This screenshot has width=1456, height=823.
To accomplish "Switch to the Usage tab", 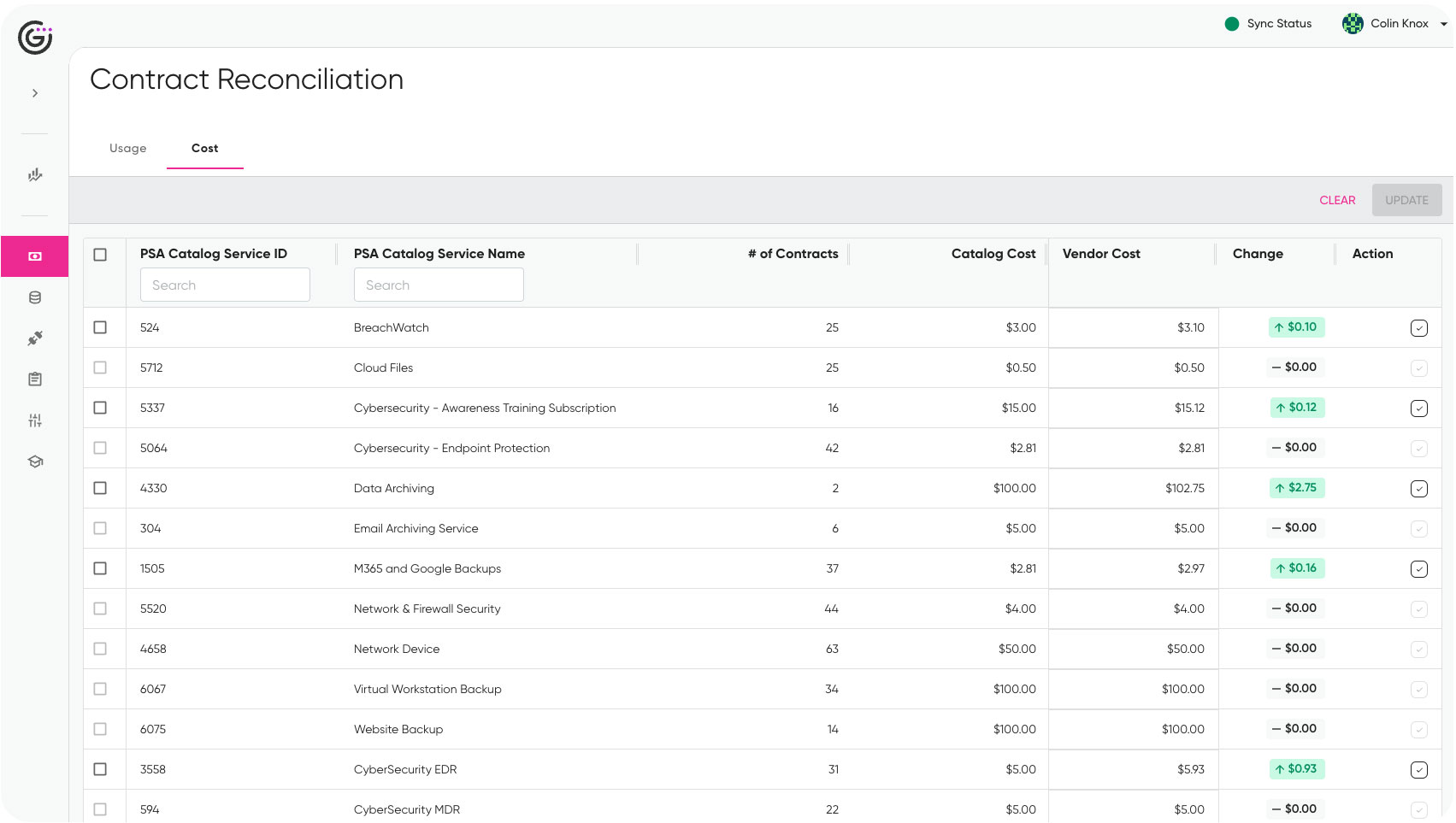I will (128, 149).
